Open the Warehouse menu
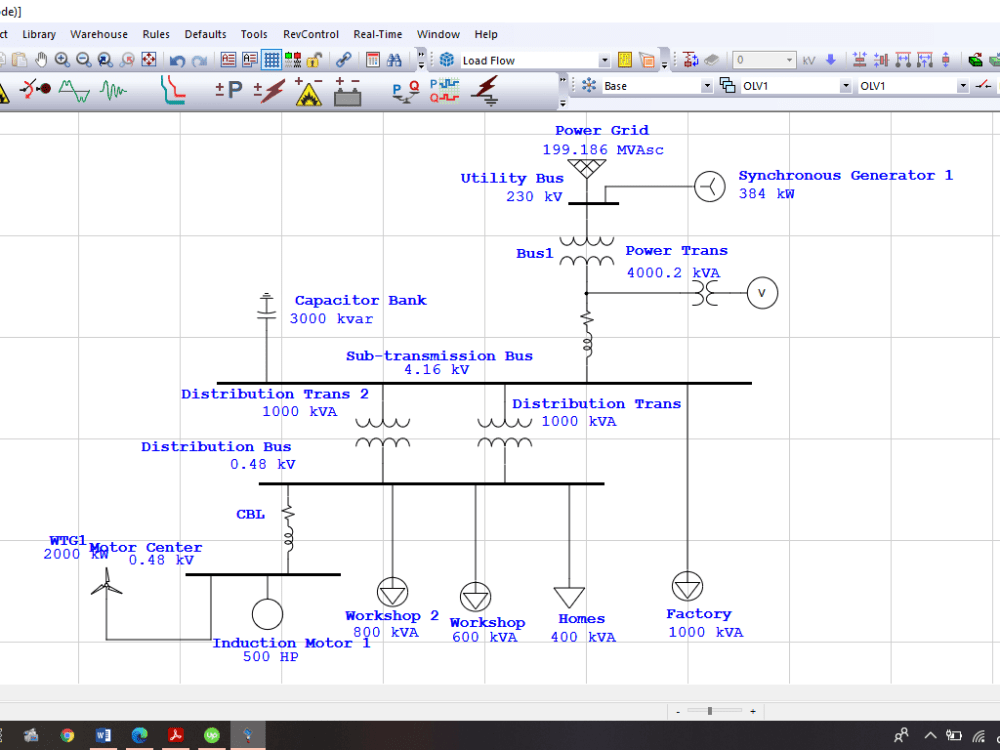The image size is (1000, 750). [x=99, y=34]
